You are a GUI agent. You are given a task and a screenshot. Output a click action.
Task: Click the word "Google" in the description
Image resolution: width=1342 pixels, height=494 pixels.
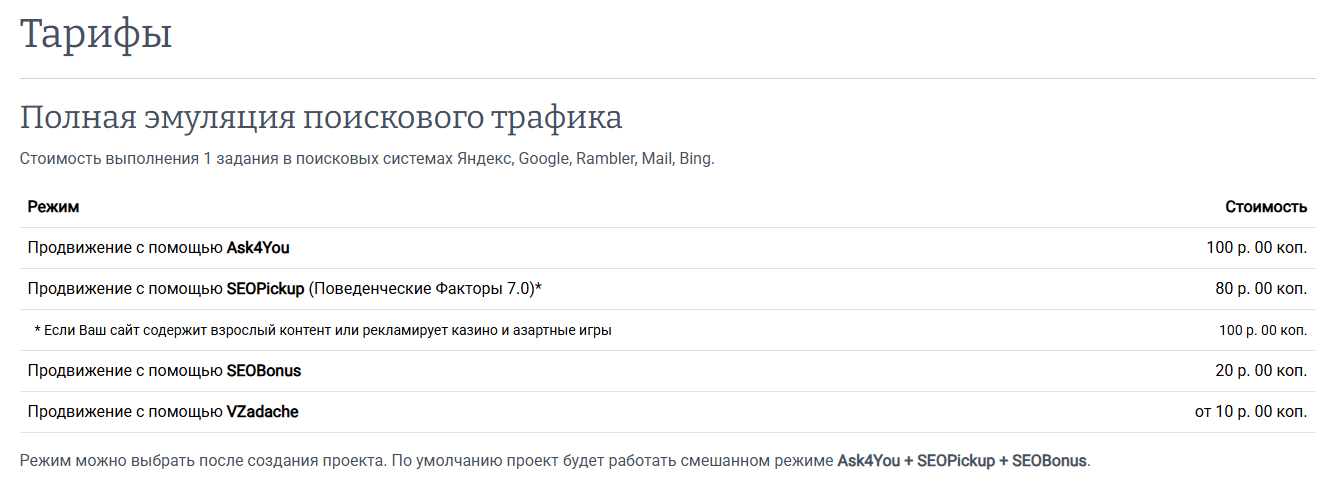543,159
